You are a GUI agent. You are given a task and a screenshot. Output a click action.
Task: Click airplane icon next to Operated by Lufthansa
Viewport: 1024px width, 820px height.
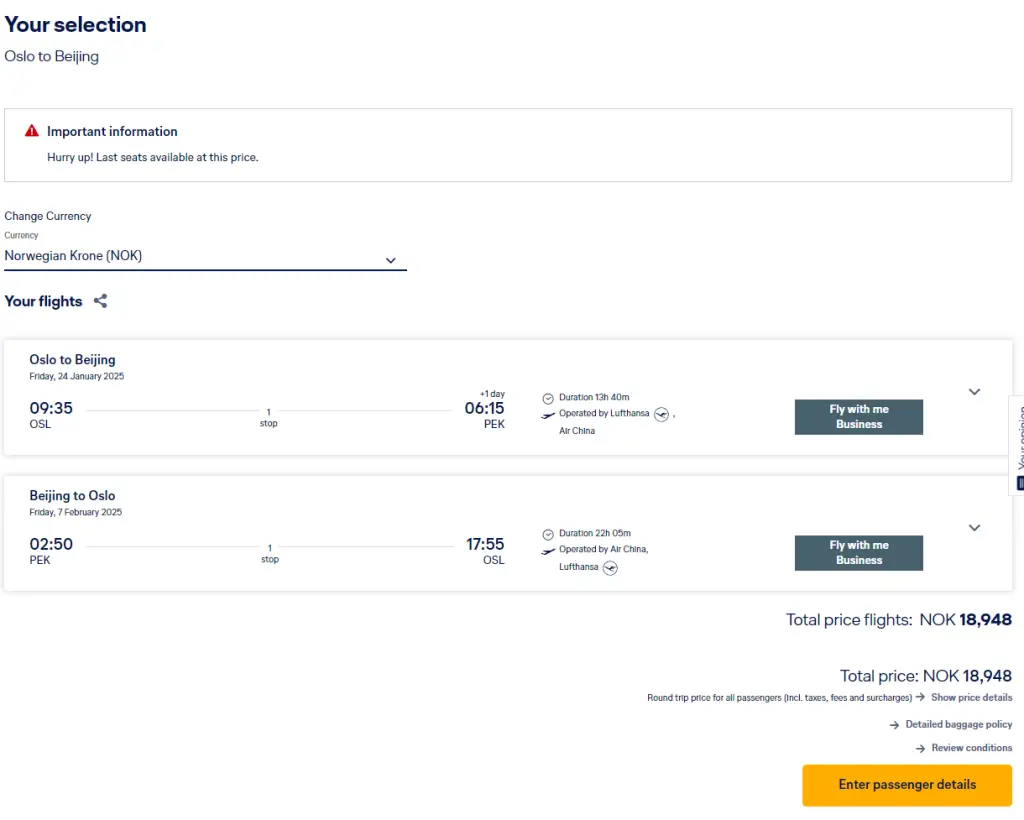[548, 414]
